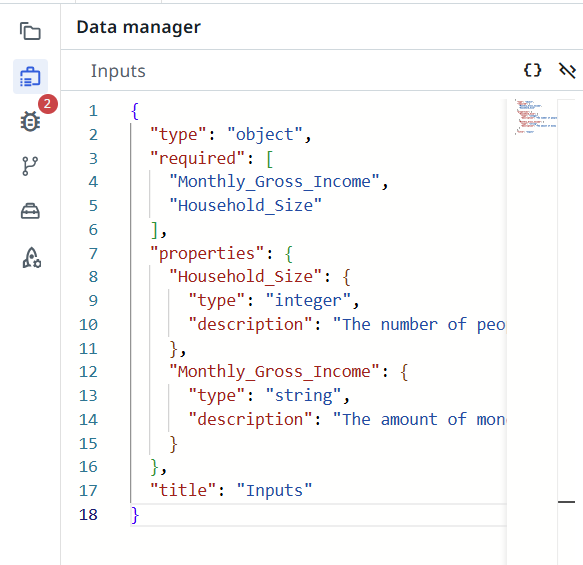This screenshot has width=583, height=565.
Task: Open the rocket deployment settings icon
Action: coord(32,258)
